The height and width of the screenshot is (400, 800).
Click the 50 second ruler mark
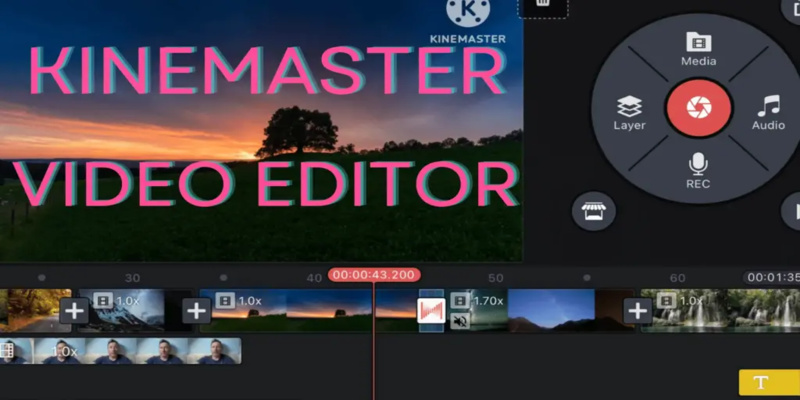(x=495, y=278)
